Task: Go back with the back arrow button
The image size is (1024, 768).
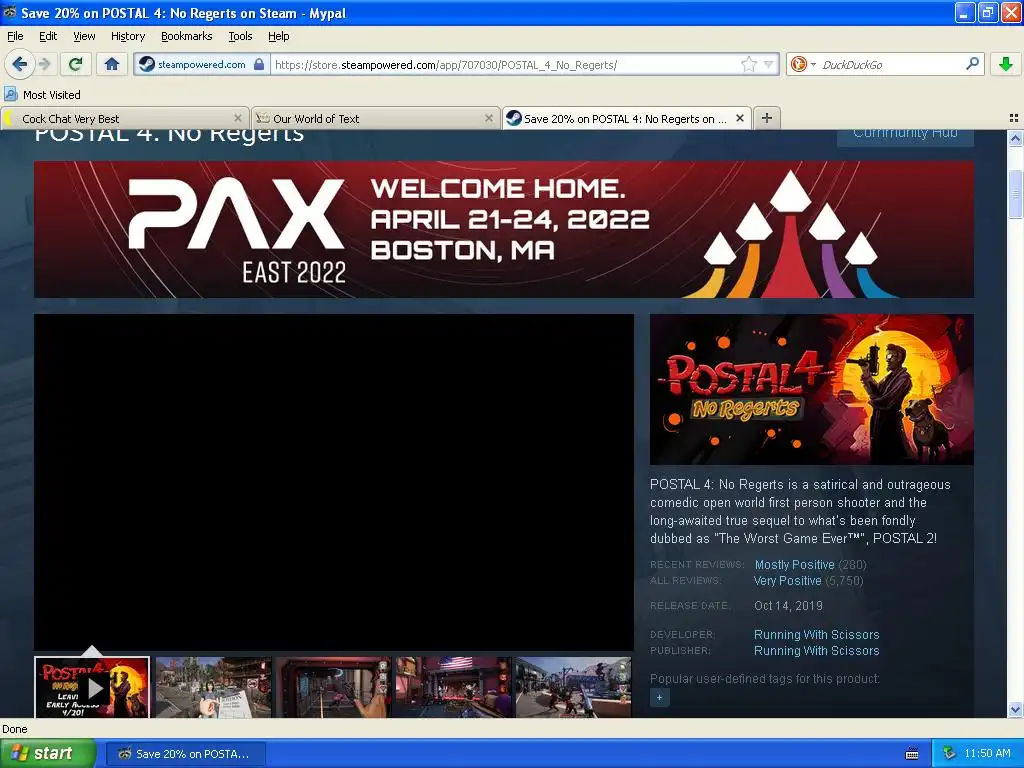Action: (19, 64)
